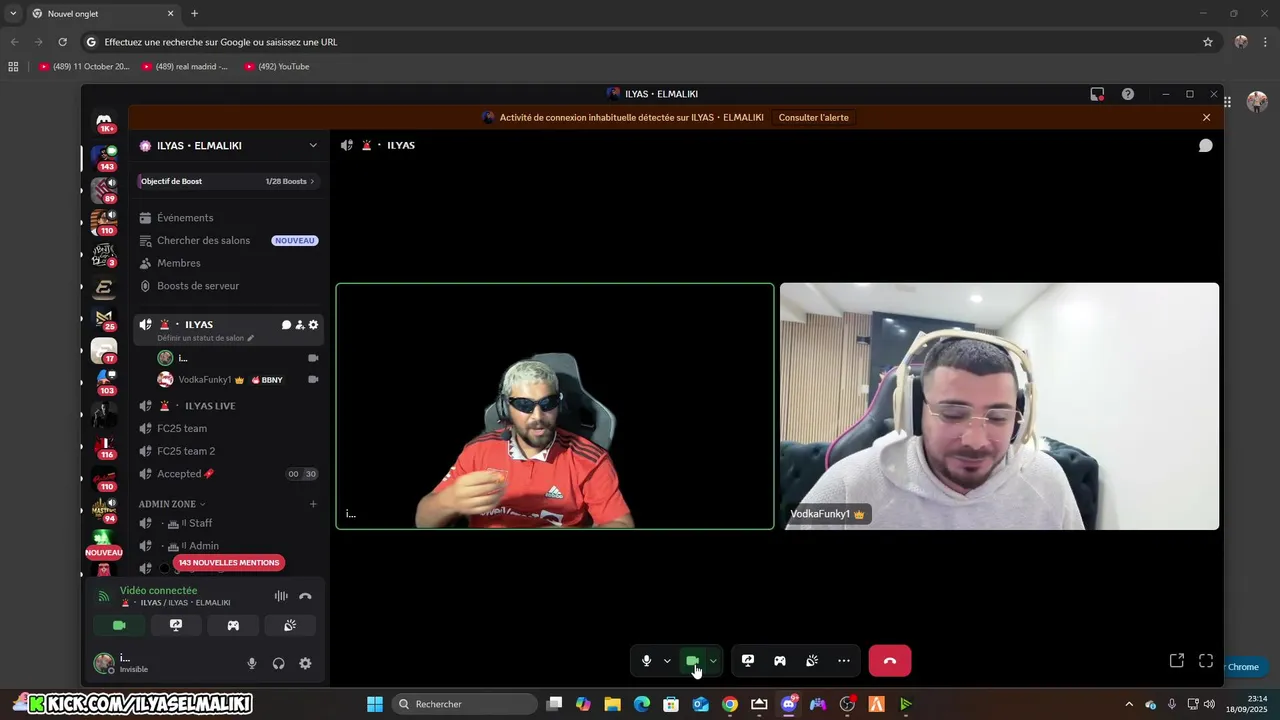The height and width of the screenshot is (720, 1280).
Task: Open Membres list
Action: pos(229,263)
